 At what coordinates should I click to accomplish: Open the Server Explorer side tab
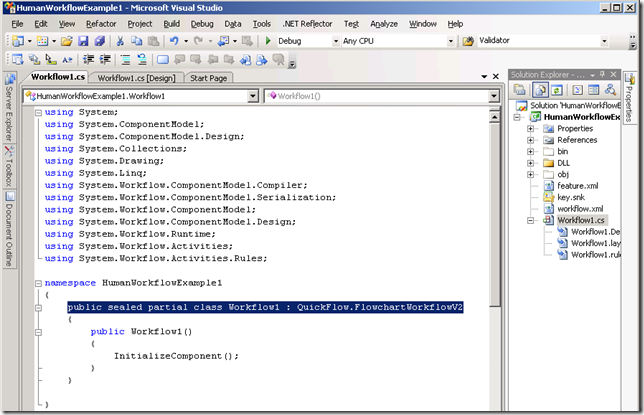click(x=9, y=108)
